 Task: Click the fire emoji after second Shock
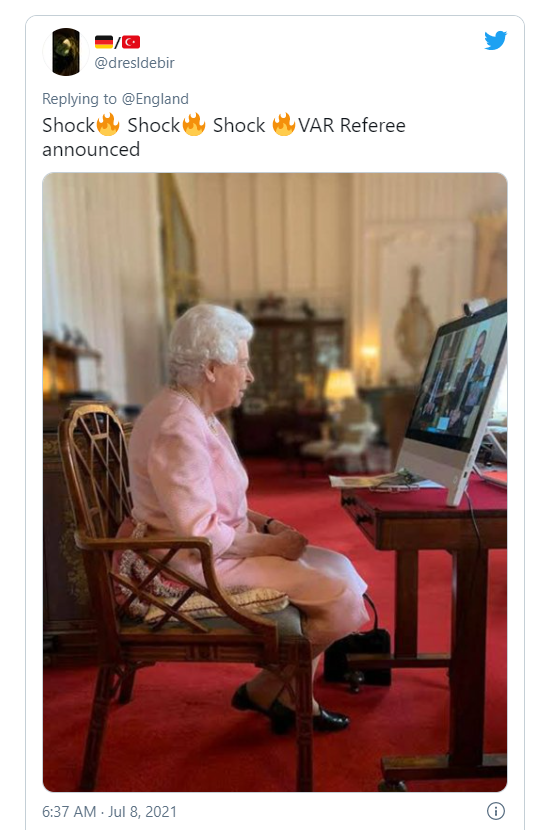coord(194,125)
